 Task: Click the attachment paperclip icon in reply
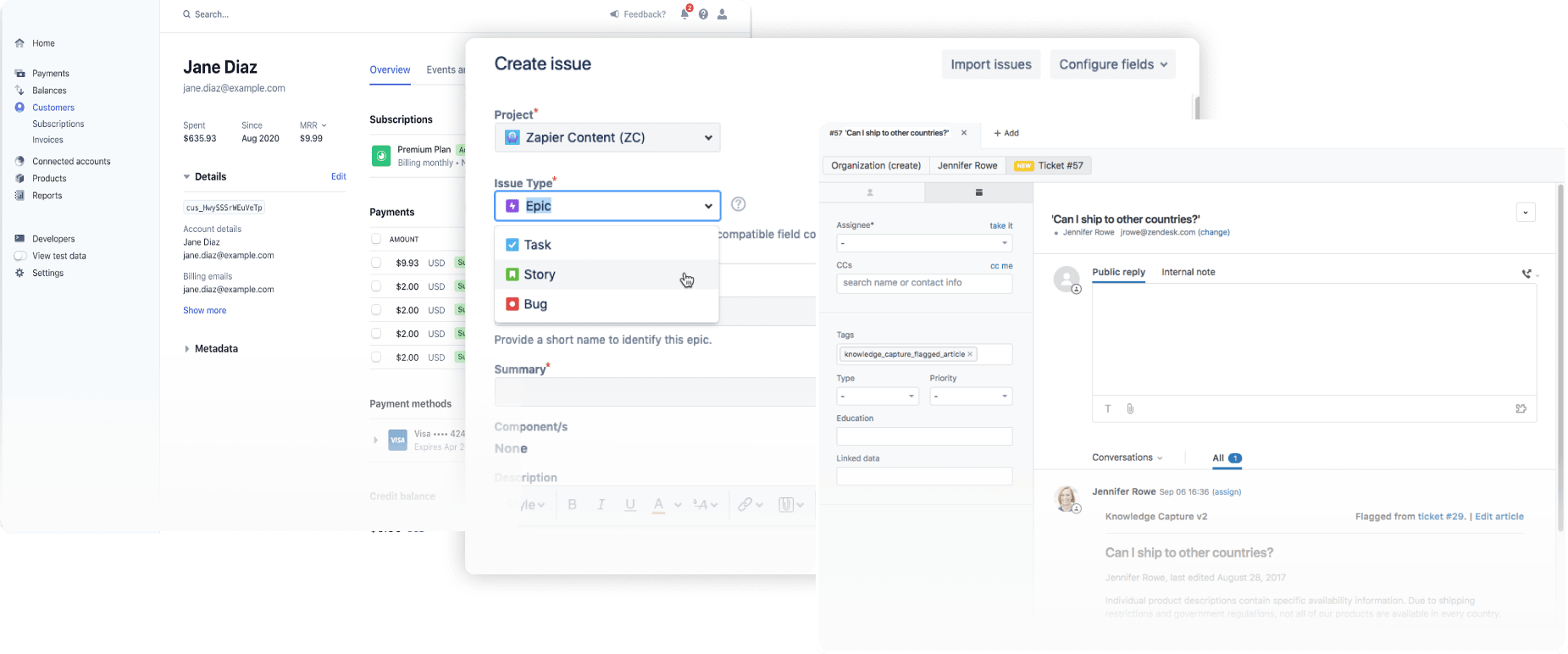[1130, 409]
